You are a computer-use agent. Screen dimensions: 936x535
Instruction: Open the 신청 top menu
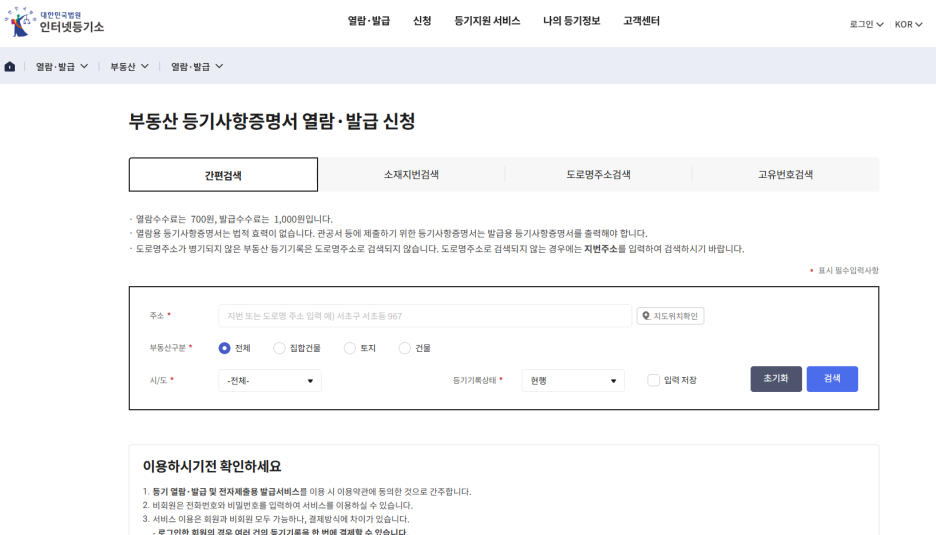pyautogui.click(x=422, y=21)
